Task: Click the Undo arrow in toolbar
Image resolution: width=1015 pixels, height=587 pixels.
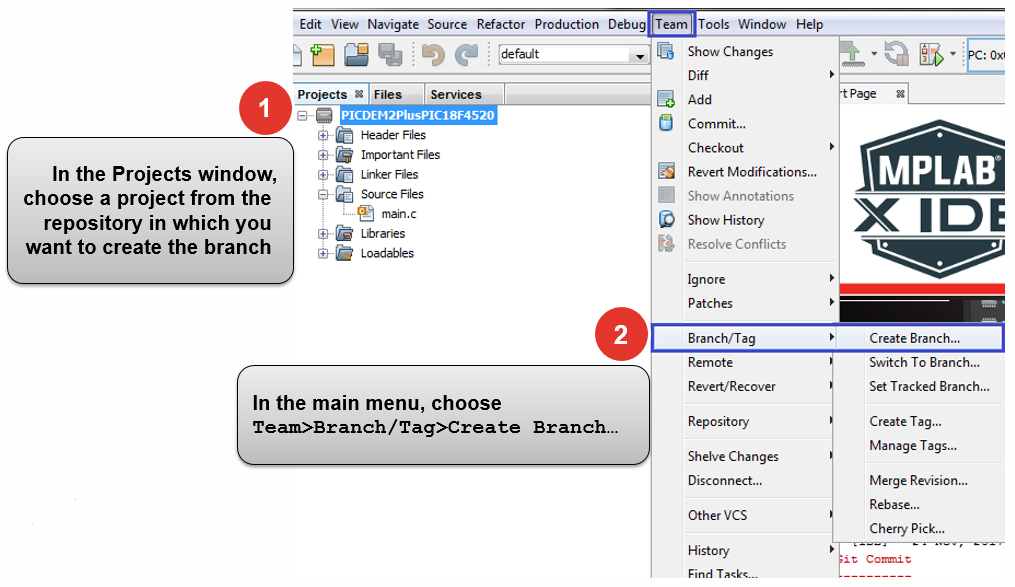Action: (x=433, y=55)
